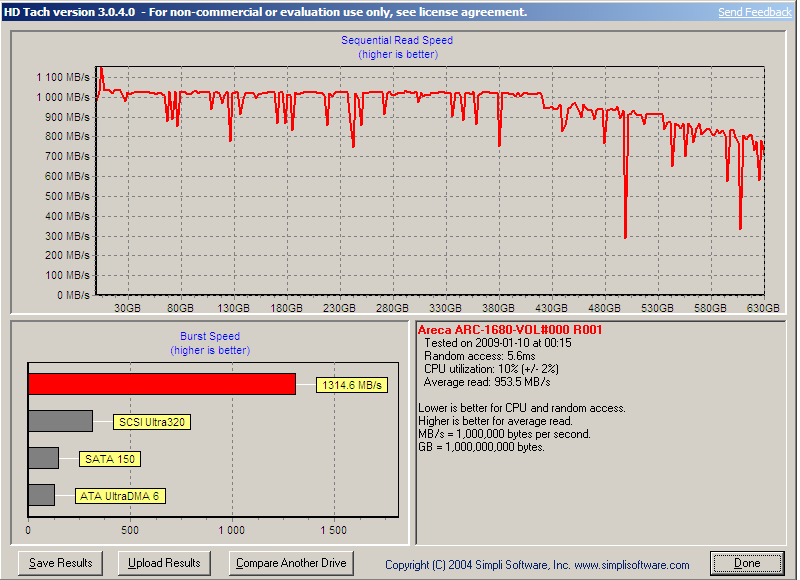Click the gray ATA UltraDMA 6 bar
Image resolution: width=800 pixels, height=580 pixels.
[41, 495]
